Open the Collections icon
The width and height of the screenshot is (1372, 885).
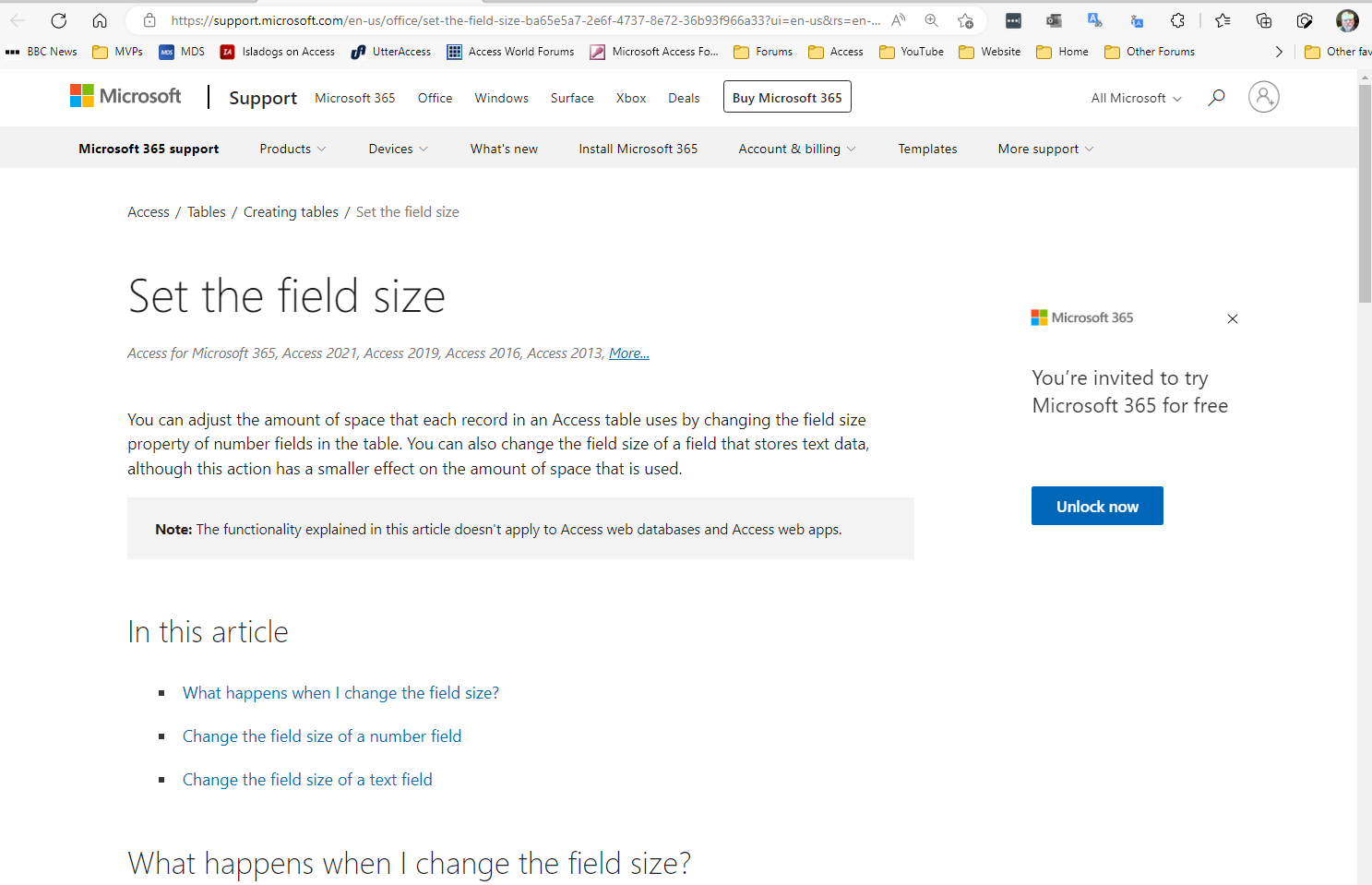pyautogui.click(x=1264, y=20)
